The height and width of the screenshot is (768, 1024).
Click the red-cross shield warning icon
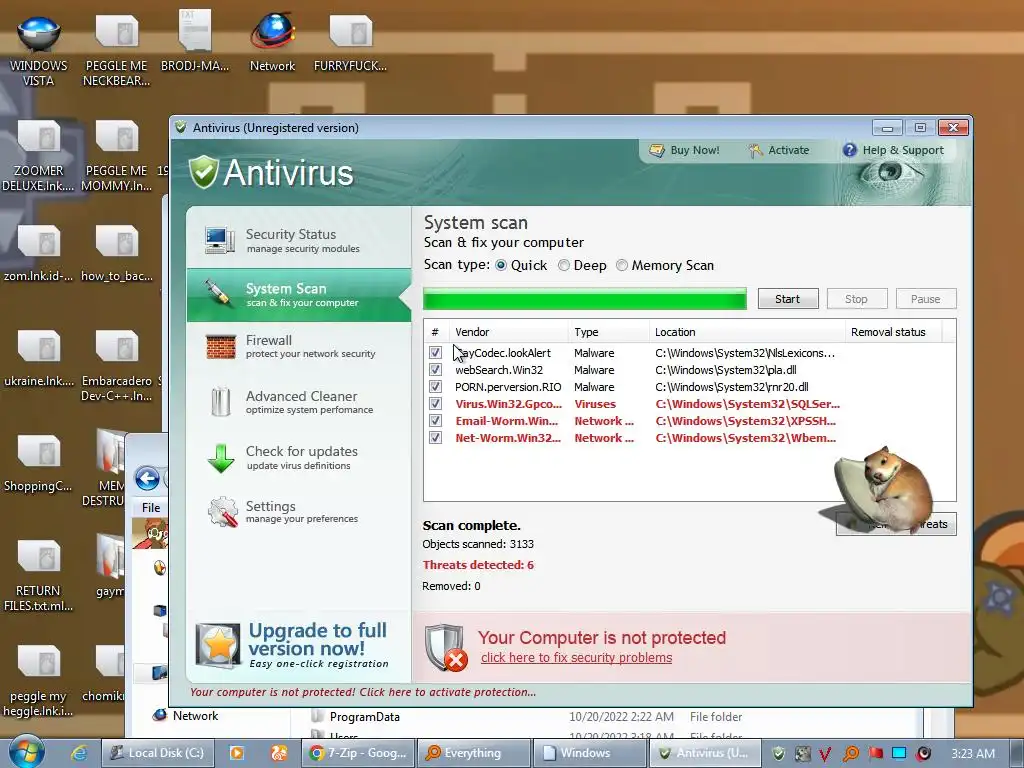coord(446,648)
